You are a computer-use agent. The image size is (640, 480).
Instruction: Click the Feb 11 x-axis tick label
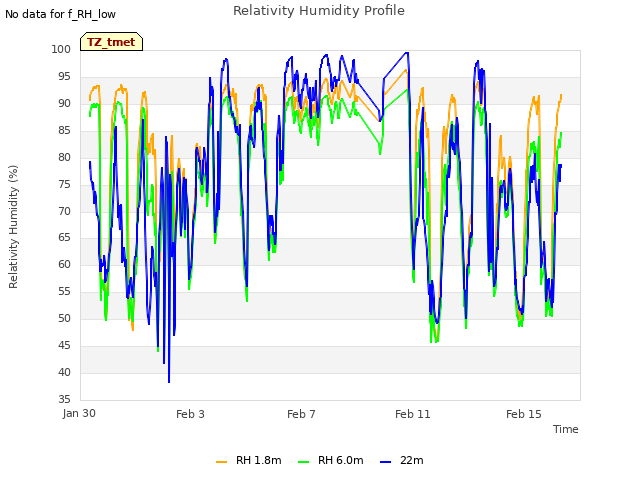(413, 414)
